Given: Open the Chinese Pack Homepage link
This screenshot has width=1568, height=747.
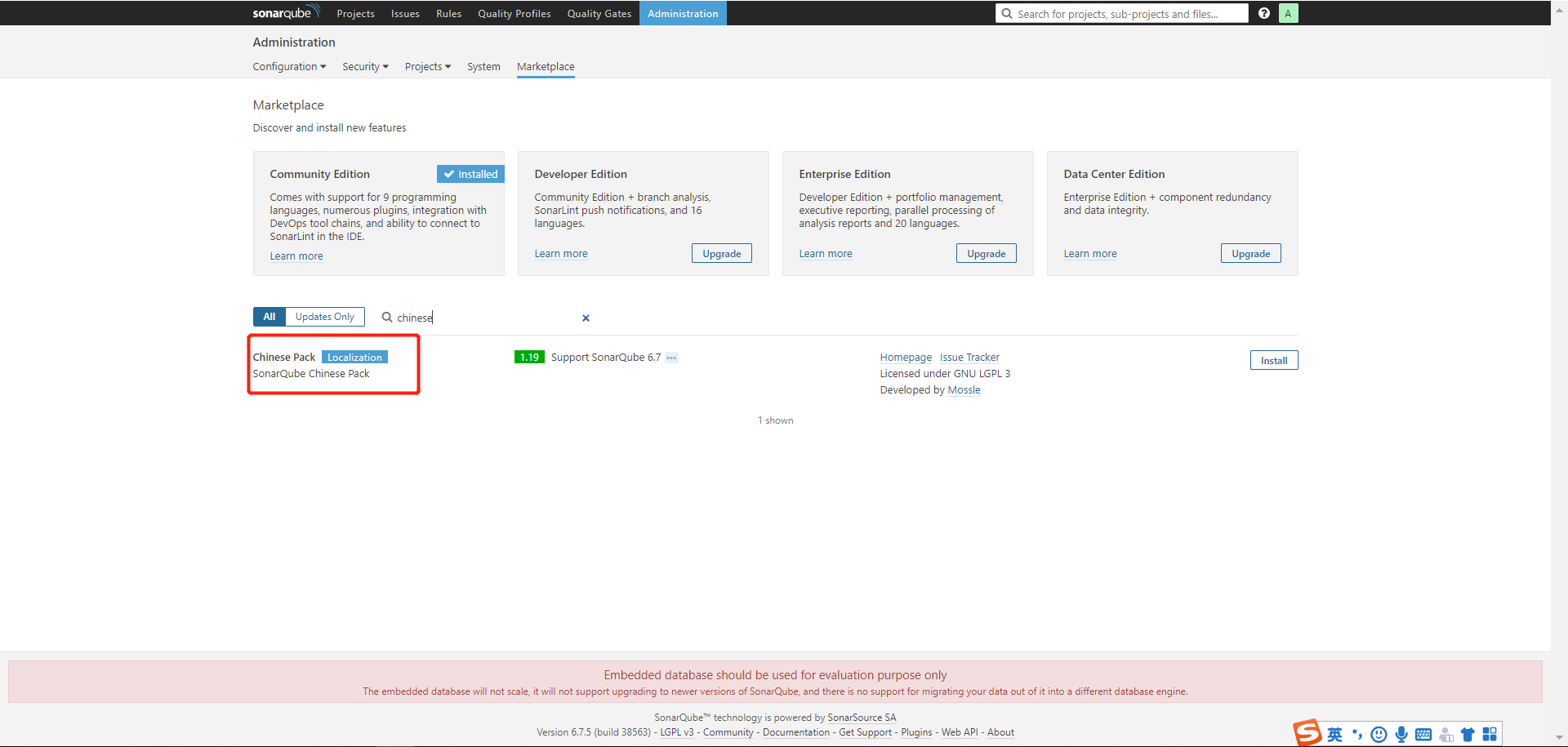Looking at the screenshot, I should [906, 357].
